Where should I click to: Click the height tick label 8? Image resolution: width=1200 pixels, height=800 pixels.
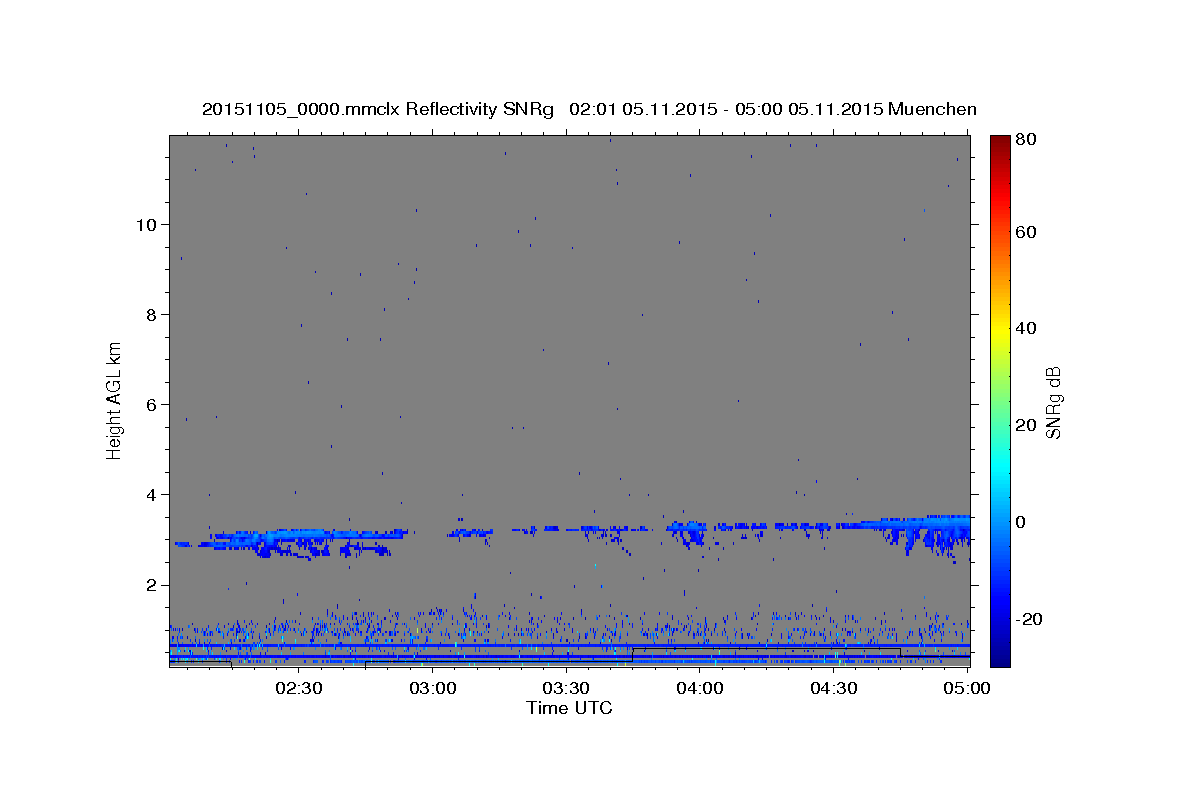click(x=151, y=314)
